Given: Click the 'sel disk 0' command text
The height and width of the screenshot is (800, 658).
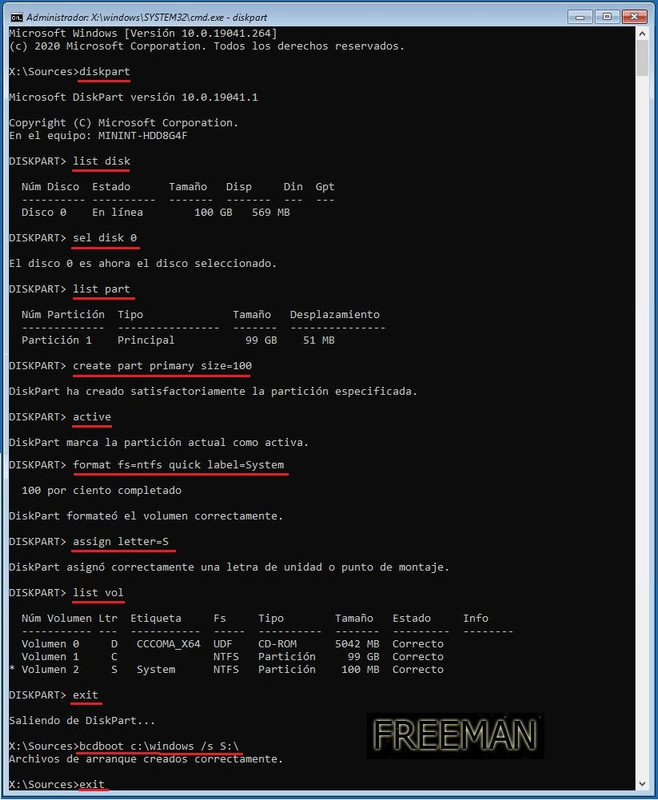Looking at the screenshot, I should click(105, 238).
